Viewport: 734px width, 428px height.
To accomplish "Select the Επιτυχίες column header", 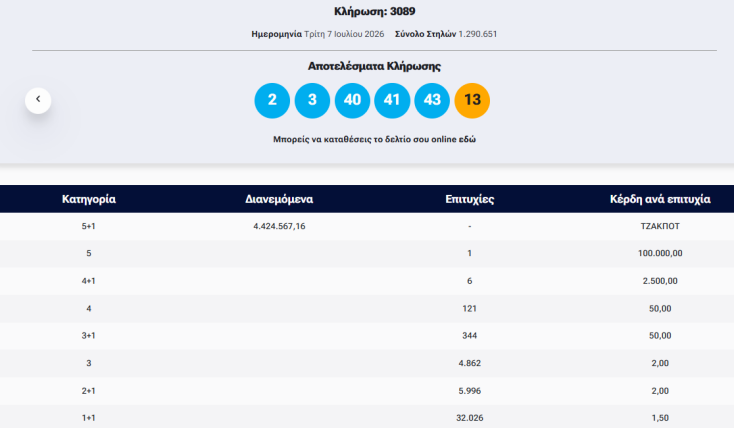I will coord(470,199).
